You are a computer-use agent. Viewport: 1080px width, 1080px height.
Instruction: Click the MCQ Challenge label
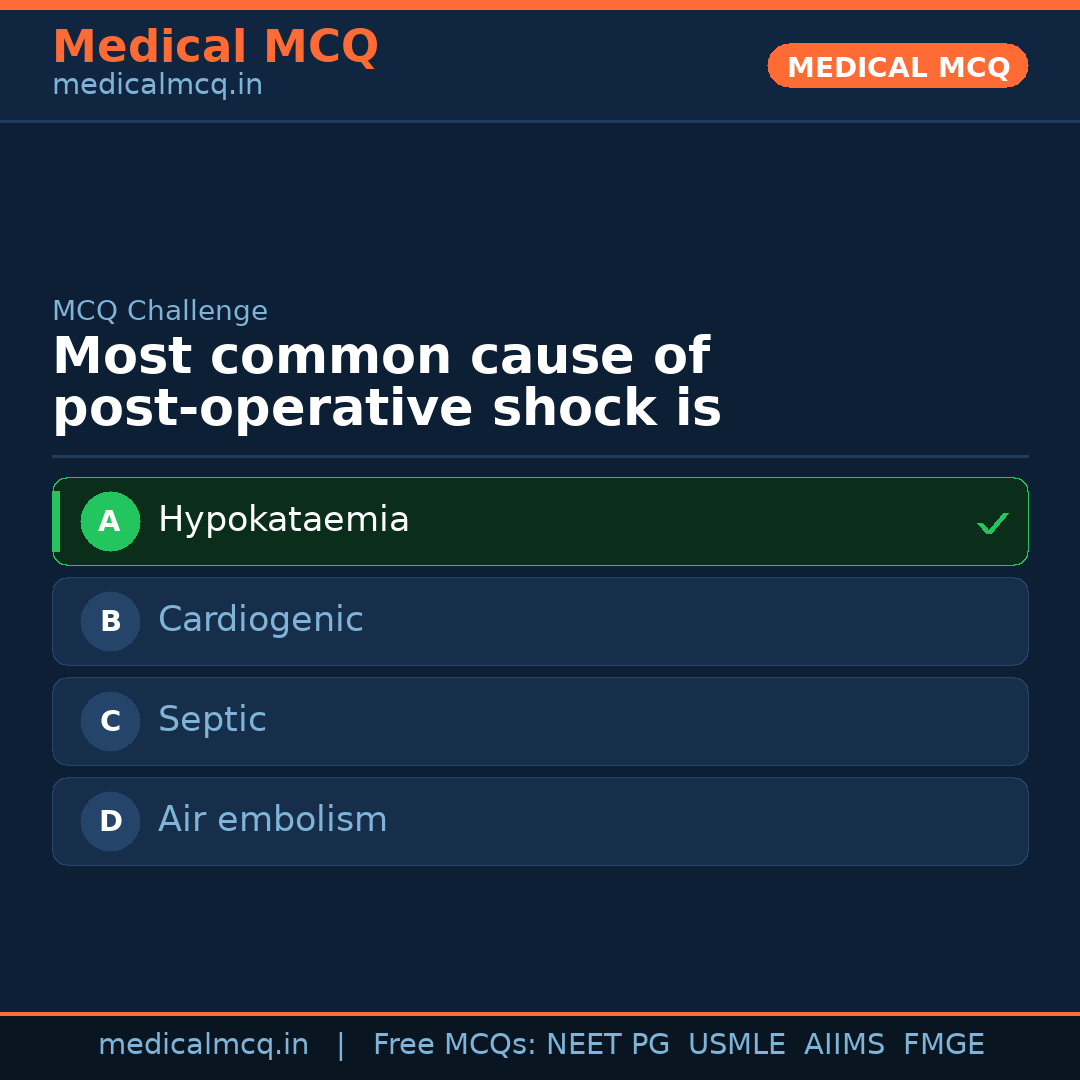160,311
